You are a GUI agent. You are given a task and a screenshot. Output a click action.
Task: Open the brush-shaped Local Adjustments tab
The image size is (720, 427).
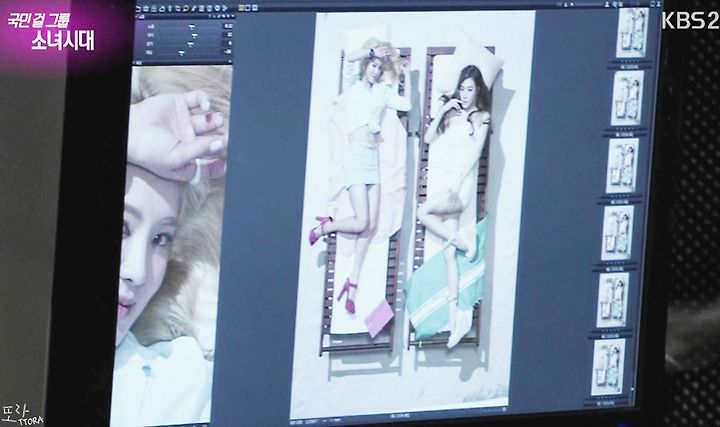pyautogui.click(x=193, y=8)
